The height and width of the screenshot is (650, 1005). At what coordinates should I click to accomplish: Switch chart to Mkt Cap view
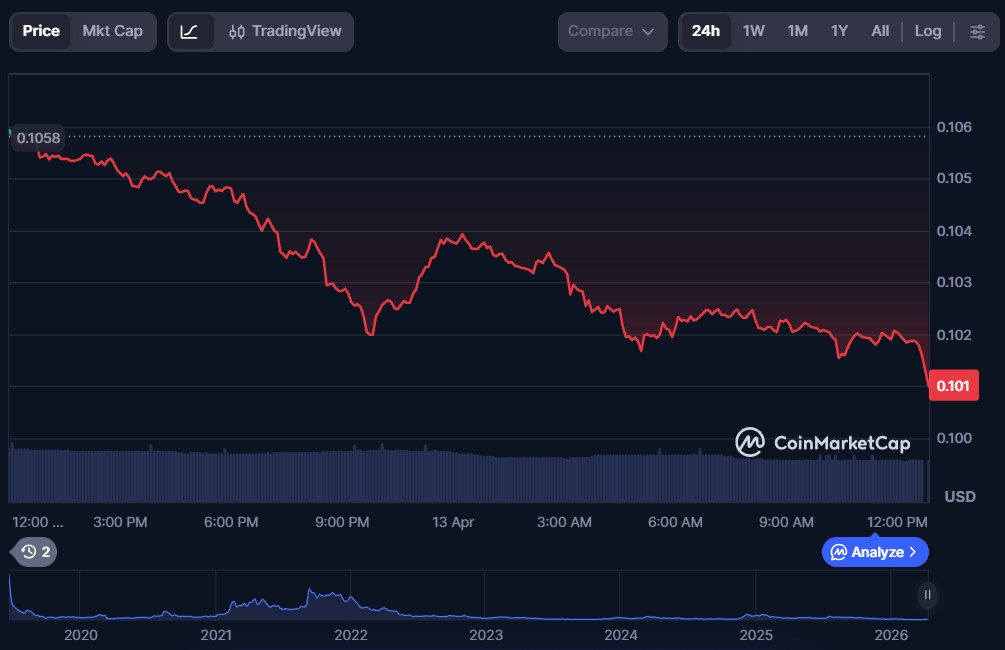(x=112, y=31)
